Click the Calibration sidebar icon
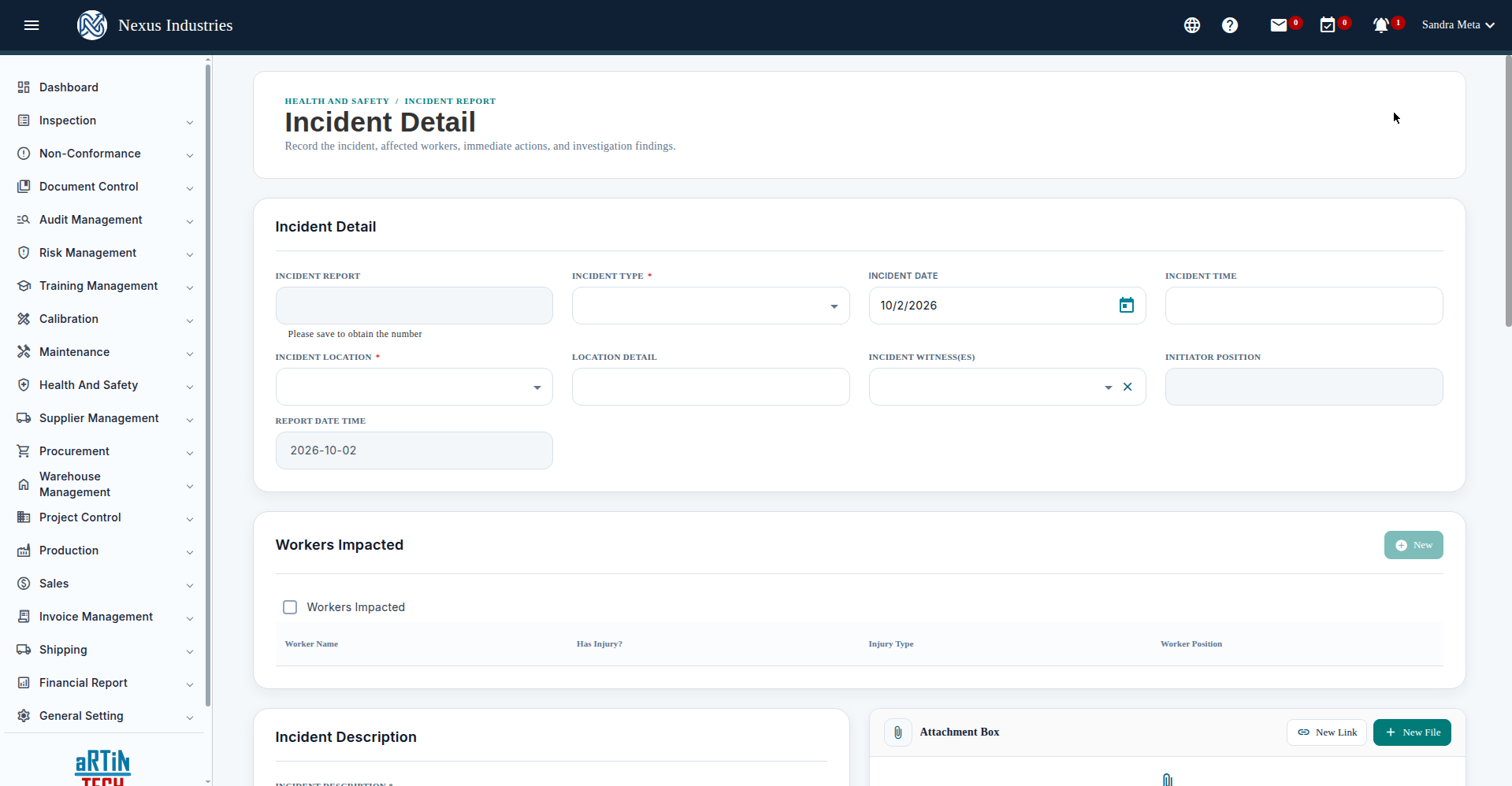The height and width of the screenshot is (786, 1512). point(24,319)
